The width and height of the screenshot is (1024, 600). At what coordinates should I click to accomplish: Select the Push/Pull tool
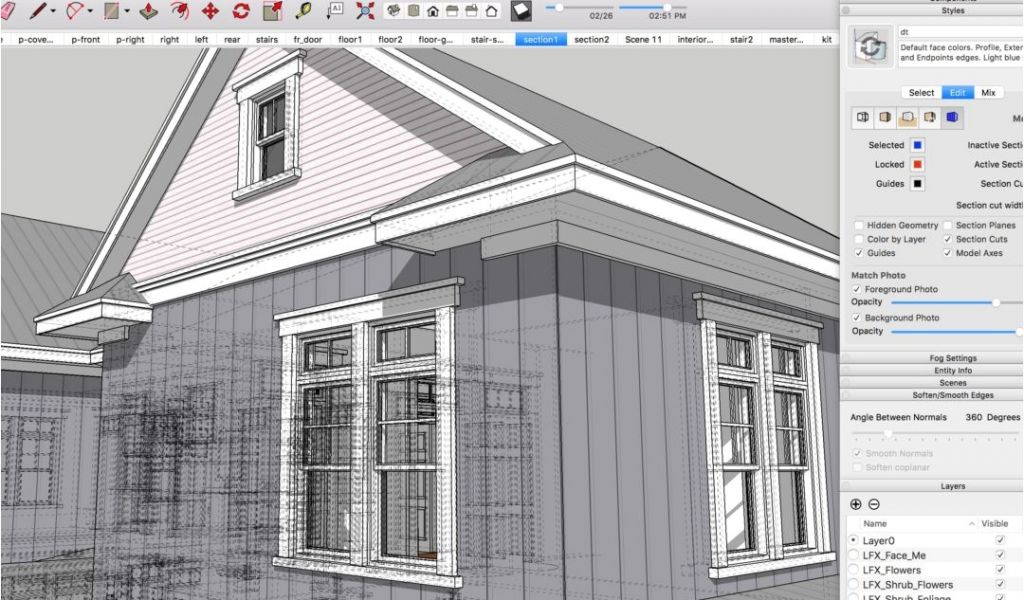click(148, 12)
